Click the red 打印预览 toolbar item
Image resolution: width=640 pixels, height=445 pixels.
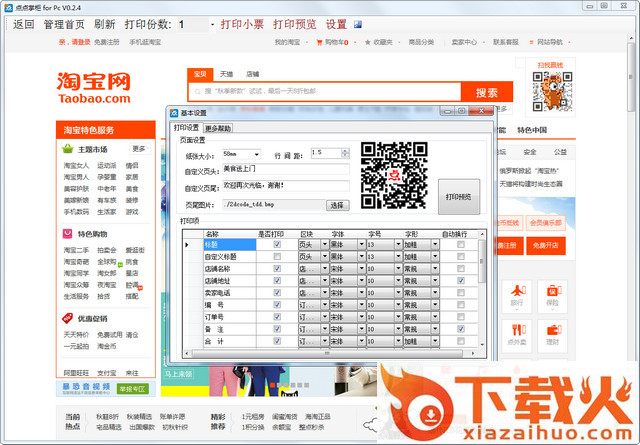[295, 24]
